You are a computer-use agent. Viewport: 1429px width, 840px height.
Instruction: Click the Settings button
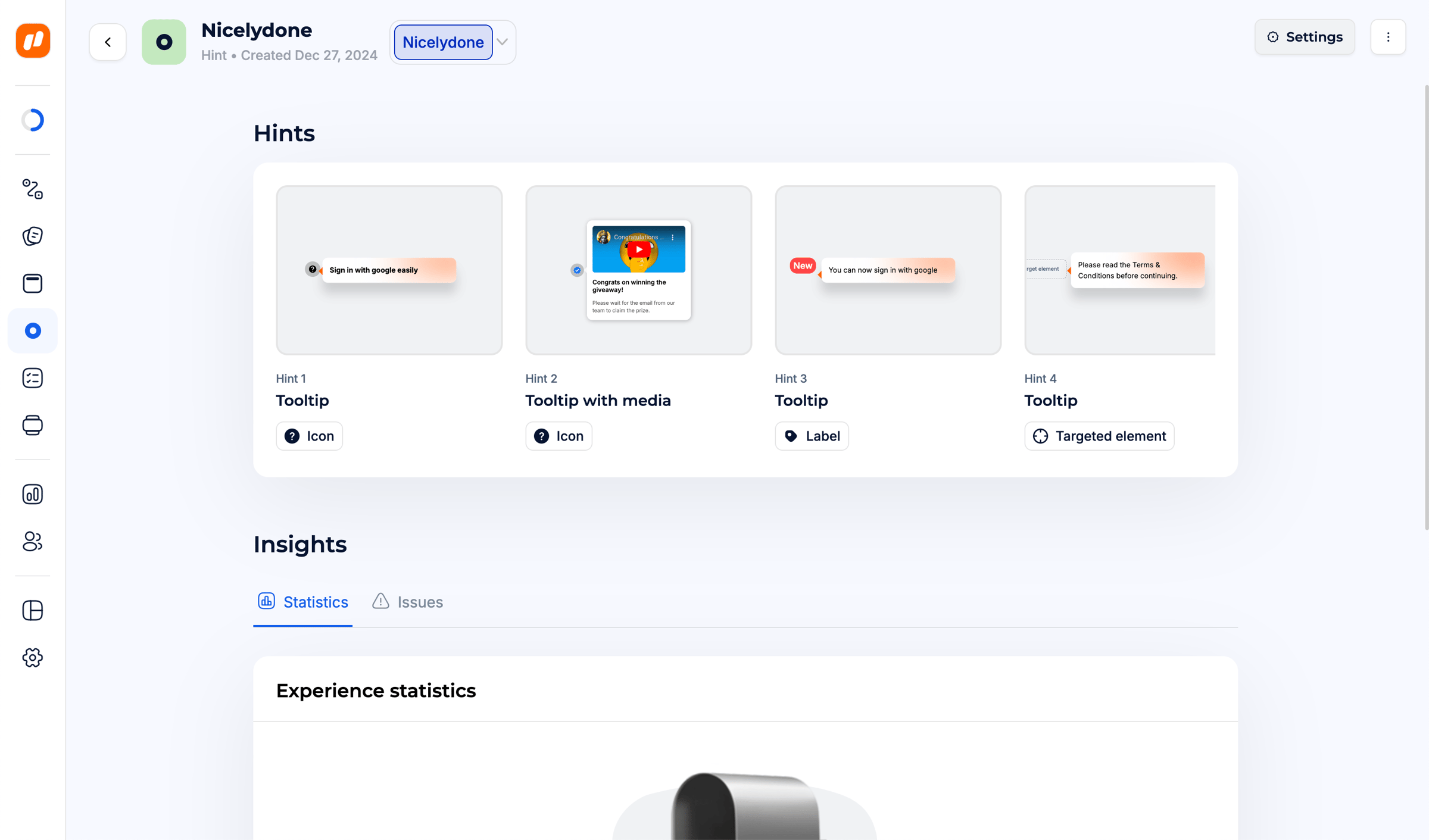[x=1305, y=37]
